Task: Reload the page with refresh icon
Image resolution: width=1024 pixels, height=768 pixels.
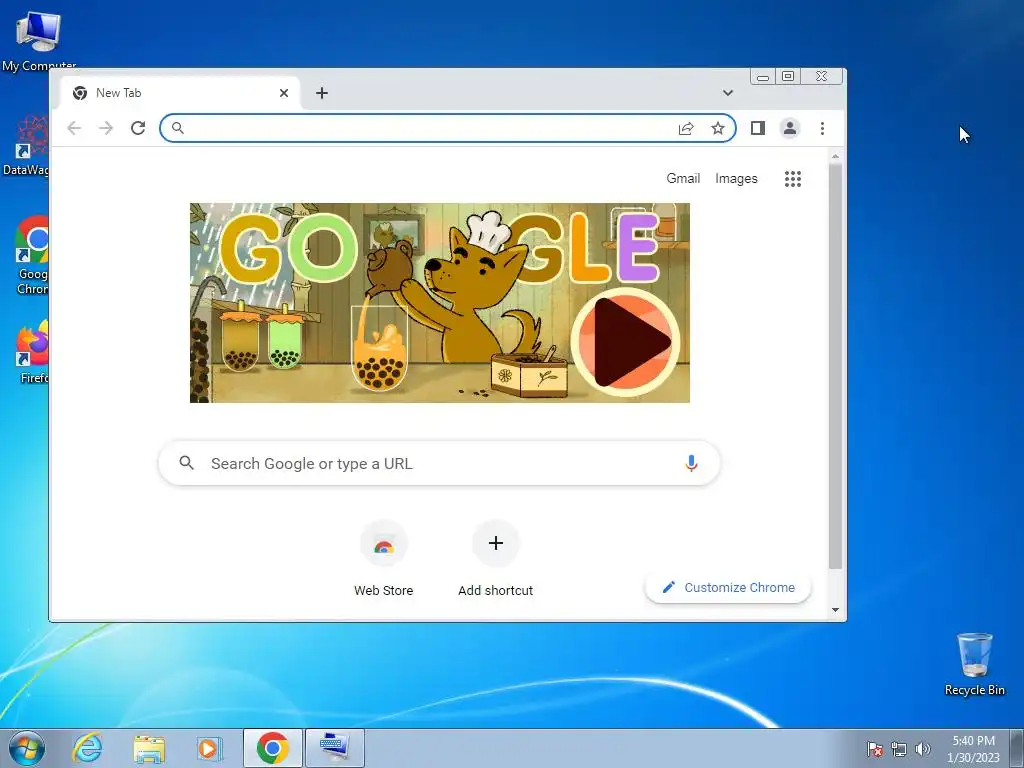Action: (x=138, y=128)
